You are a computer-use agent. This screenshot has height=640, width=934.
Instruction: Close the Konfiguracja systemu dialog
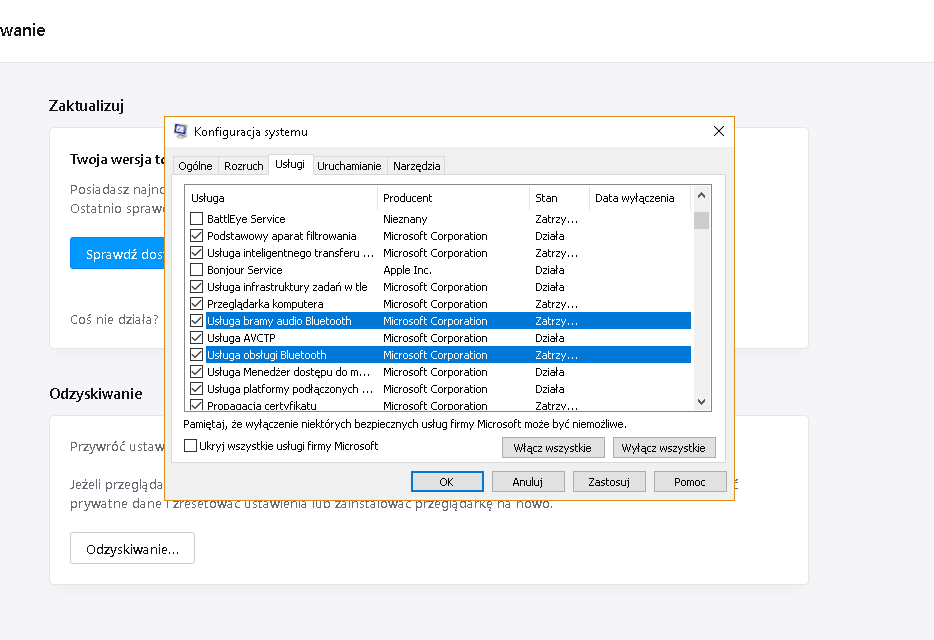point(718,131)
